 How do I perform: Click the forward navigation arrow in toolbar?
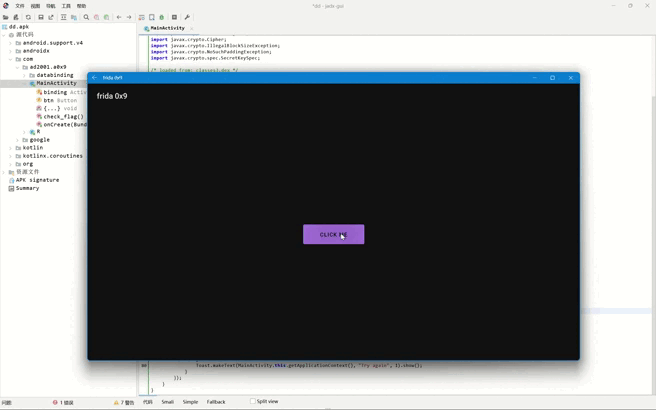tap(129, 17)
